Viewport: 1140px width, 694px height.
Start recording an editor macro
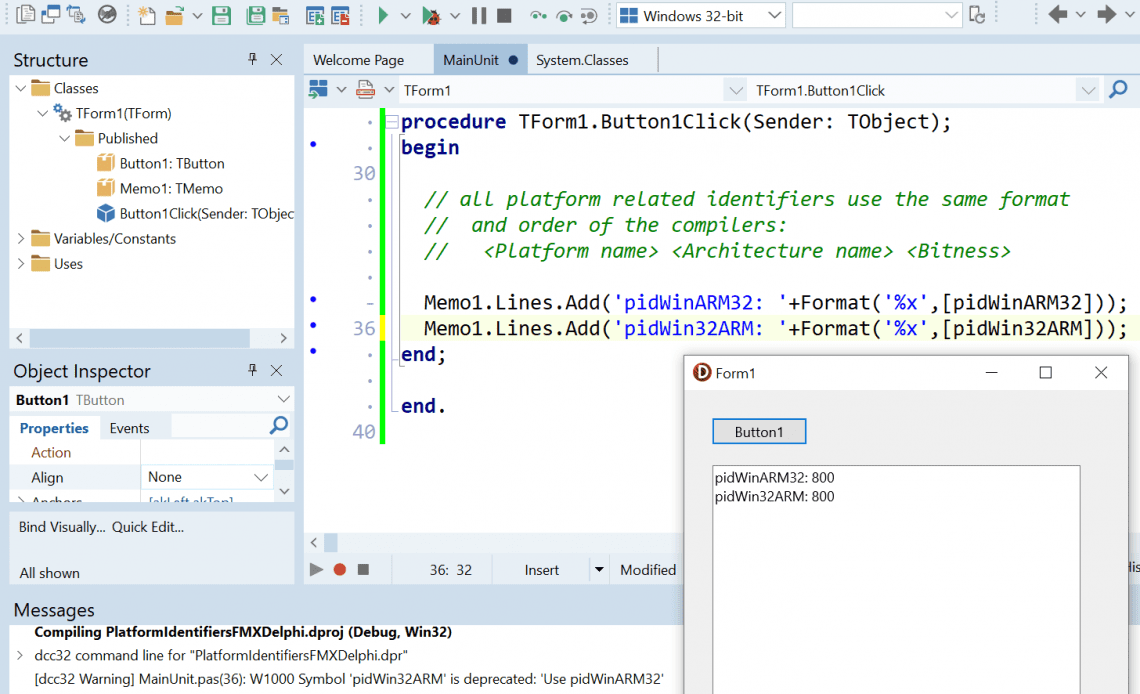[340, 570]
